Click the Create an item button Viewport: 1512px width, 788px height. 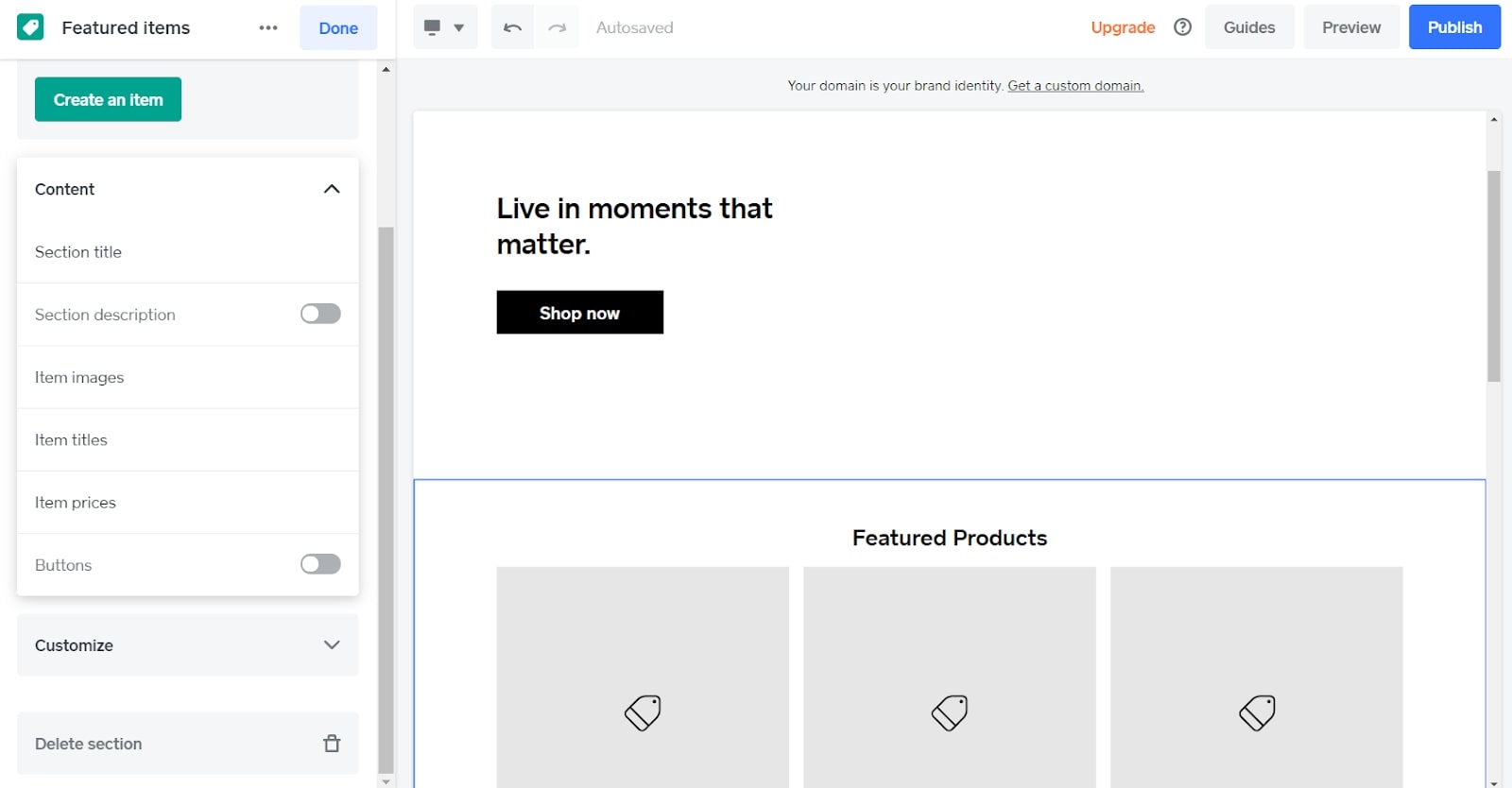click(108, 99)
